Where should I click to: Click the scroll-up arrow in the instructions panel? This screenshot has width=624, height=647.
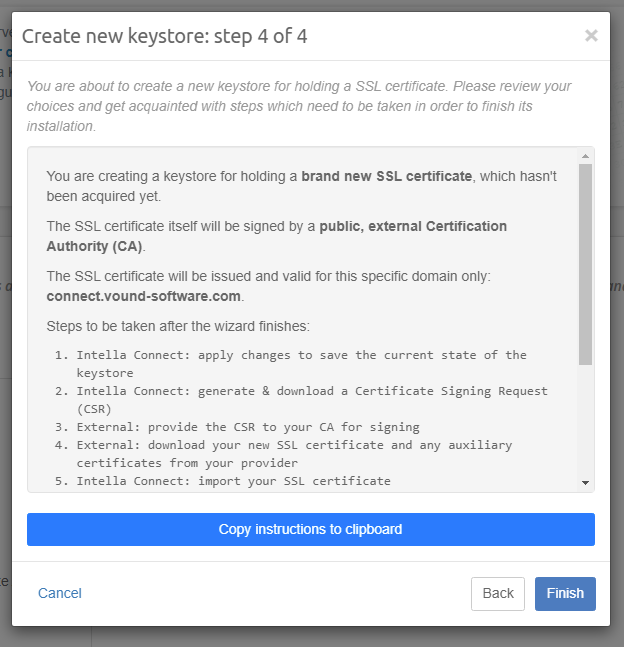[585, 156]
